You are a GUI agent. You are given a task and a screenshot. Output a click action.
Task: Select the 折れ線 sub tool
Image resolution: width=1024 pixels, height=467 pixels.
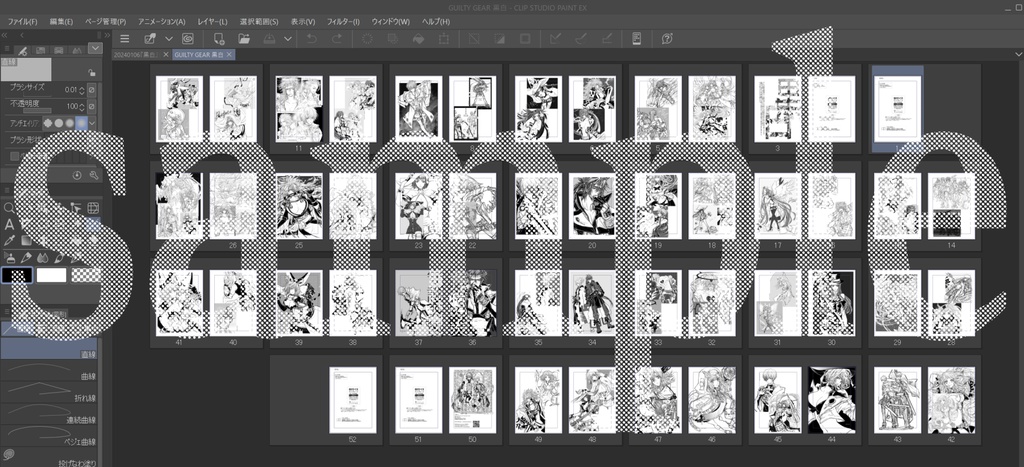coord(49,393)
